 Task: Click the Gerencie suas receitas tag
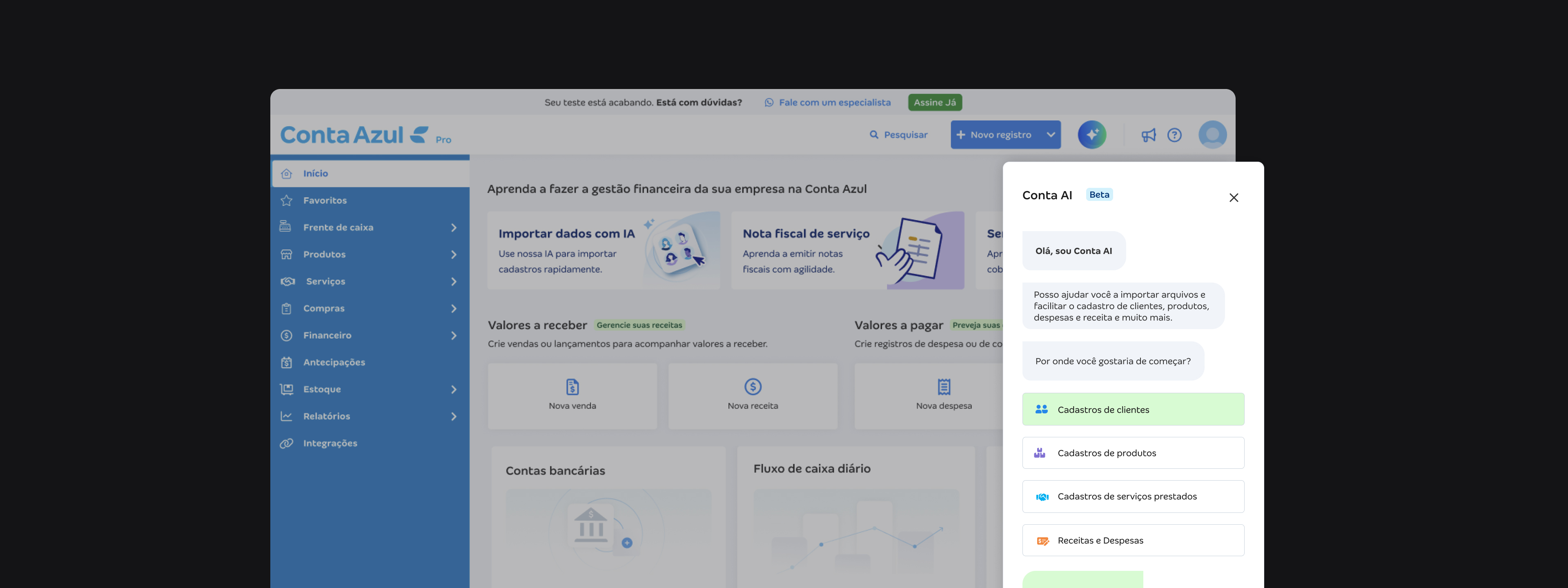(639, 325)
